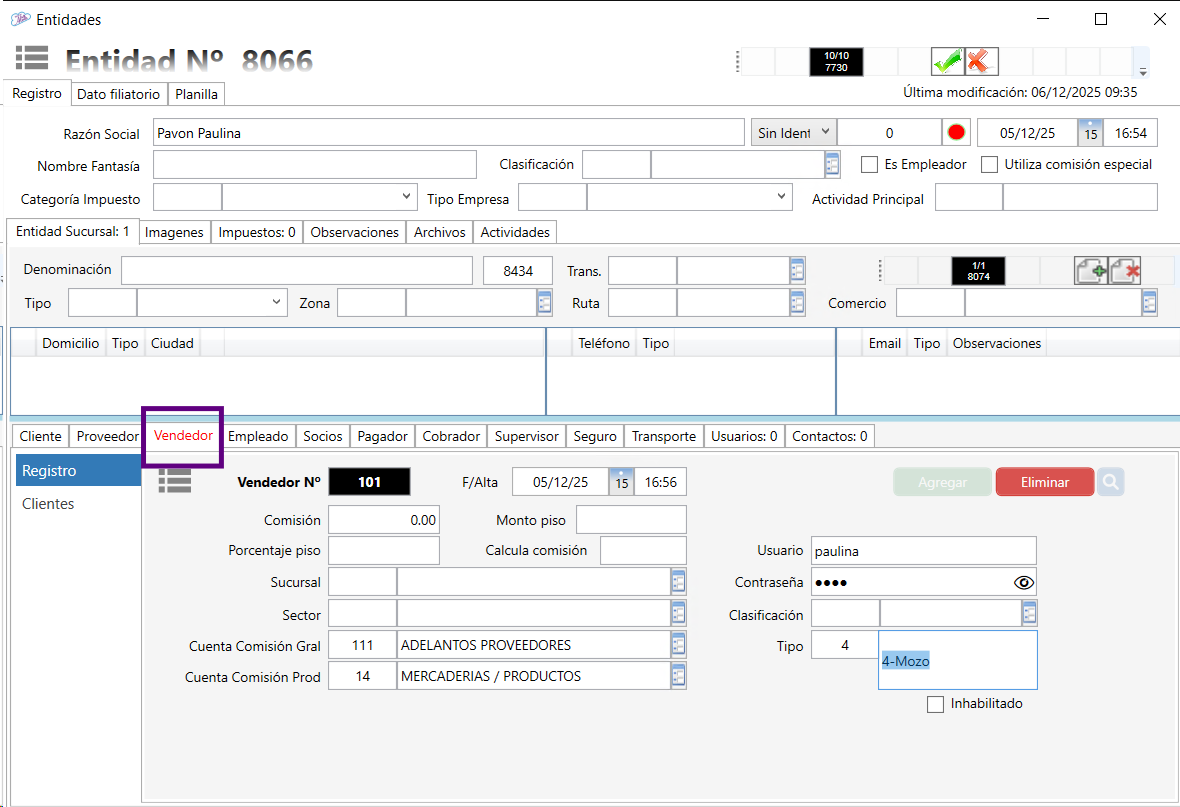
Task: Click the delete sucursal document icon
Action: 1125,271
